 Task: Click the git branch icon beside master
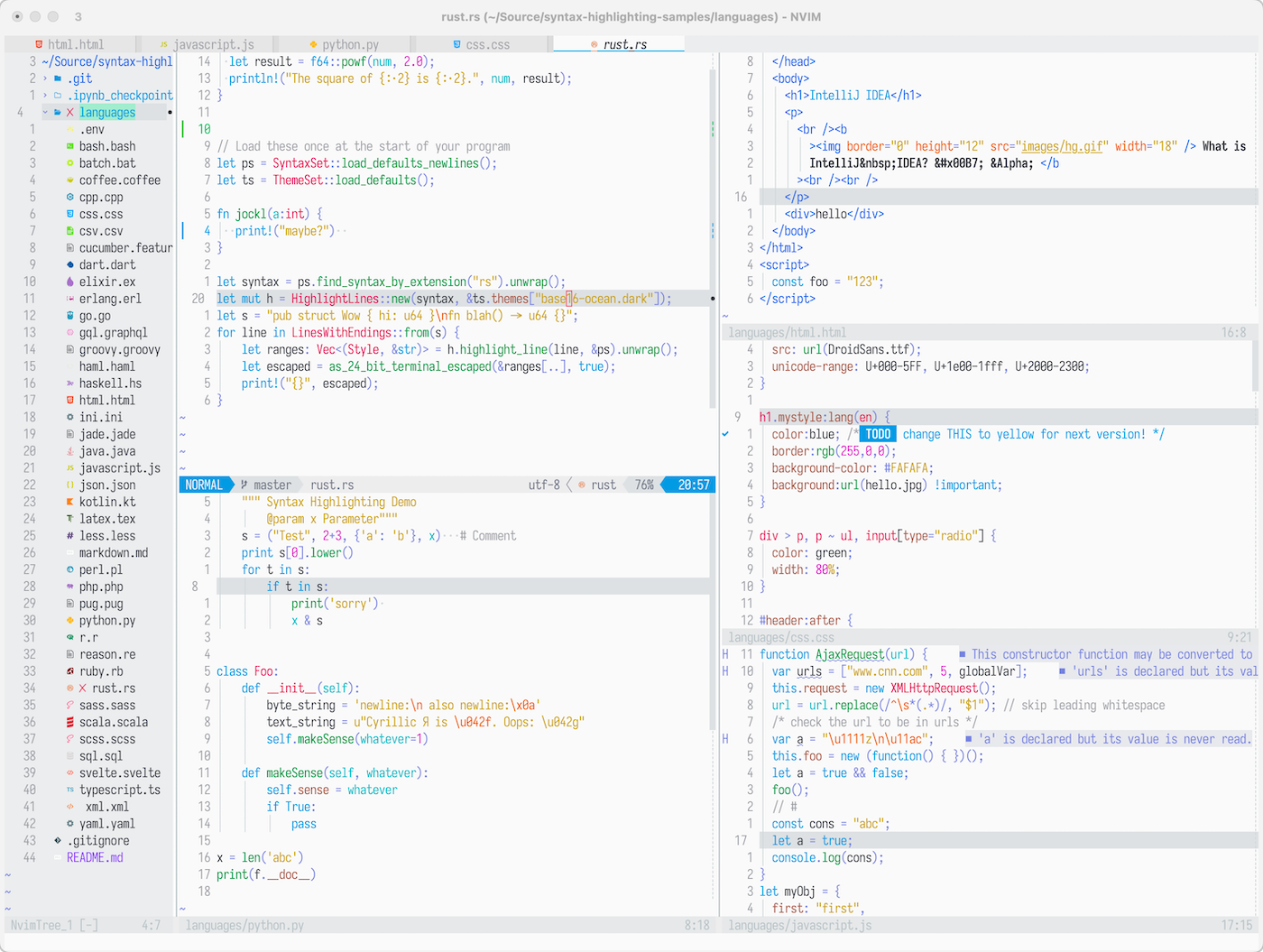click(x=244, y=485)
